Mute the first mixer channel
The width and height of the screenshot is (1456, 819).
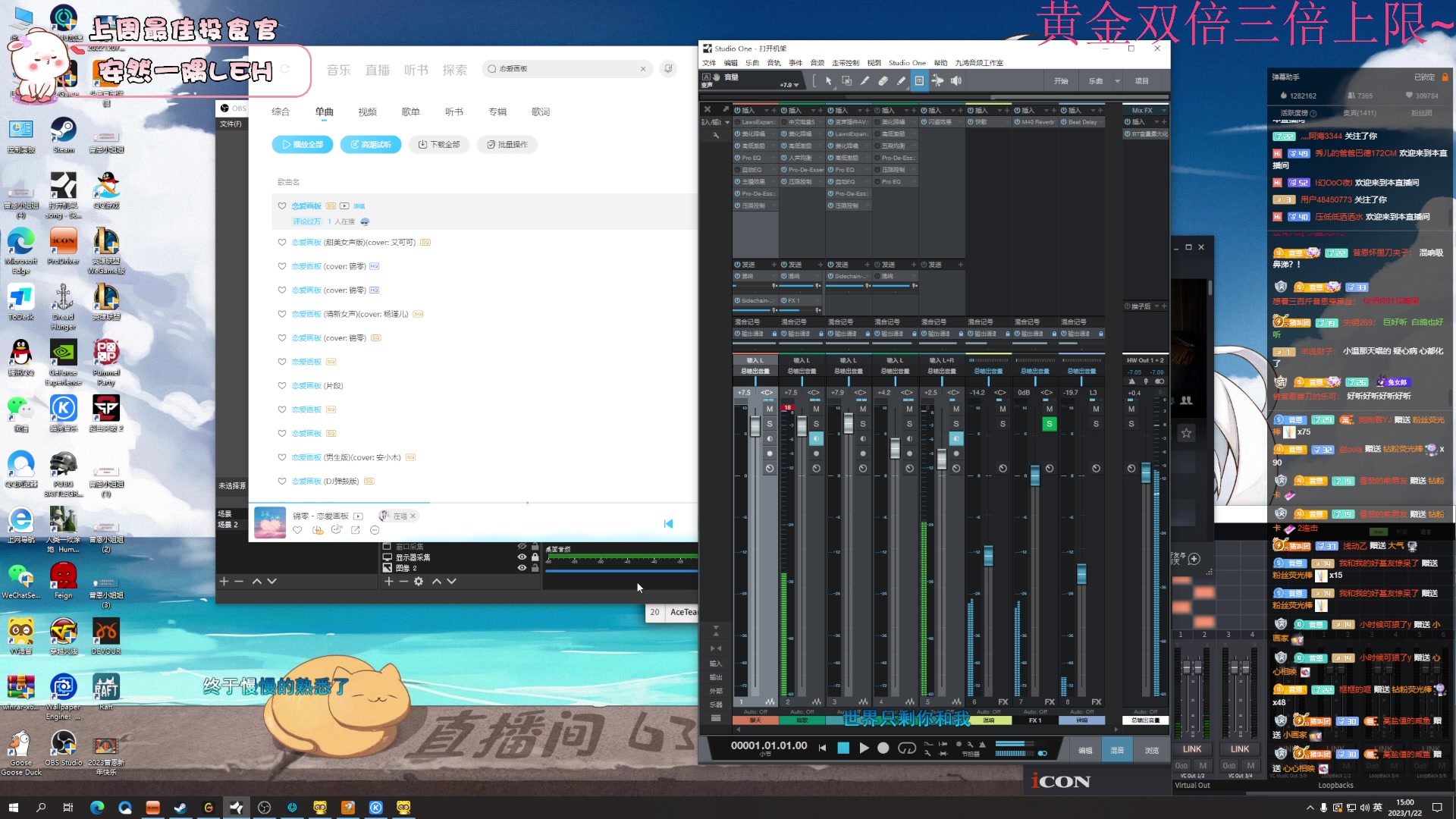(769, 409)
